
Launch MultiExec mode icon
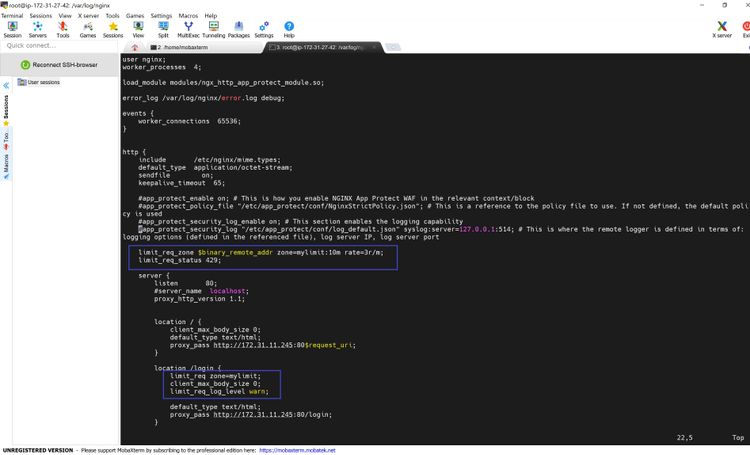(188, 28)
